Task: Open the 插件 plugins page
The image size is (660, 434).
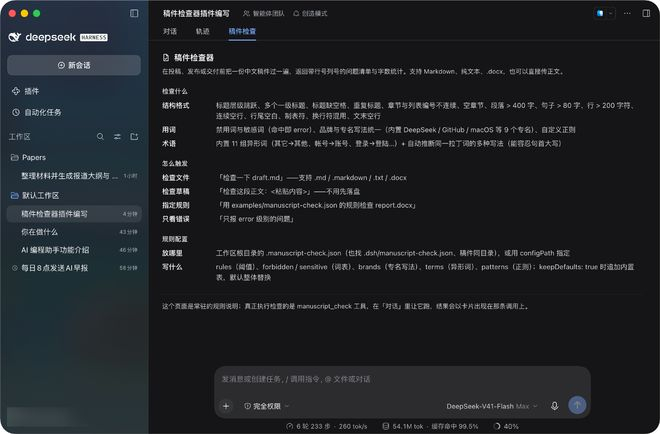Action: 25,91
